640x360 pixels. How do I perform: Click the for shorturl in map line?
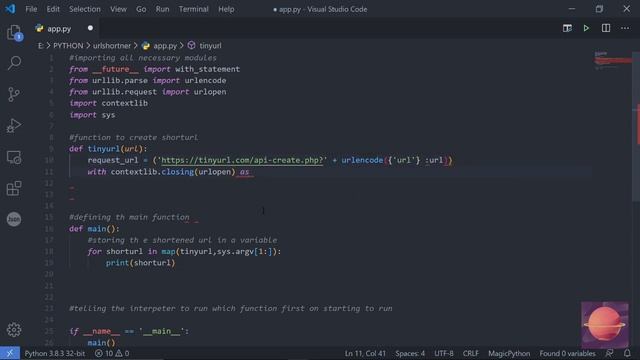tap(184, 251)
